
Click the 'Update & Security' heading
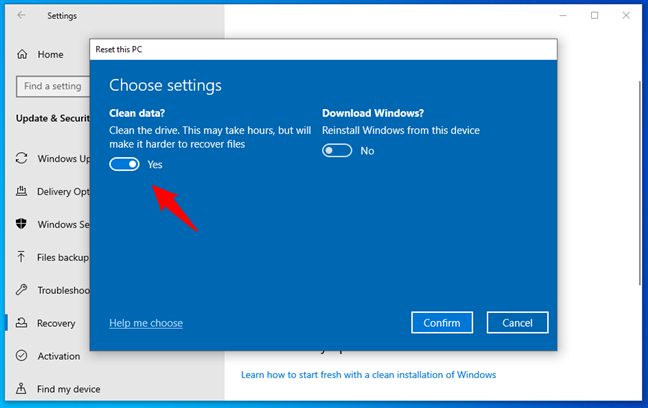(53, 118)
